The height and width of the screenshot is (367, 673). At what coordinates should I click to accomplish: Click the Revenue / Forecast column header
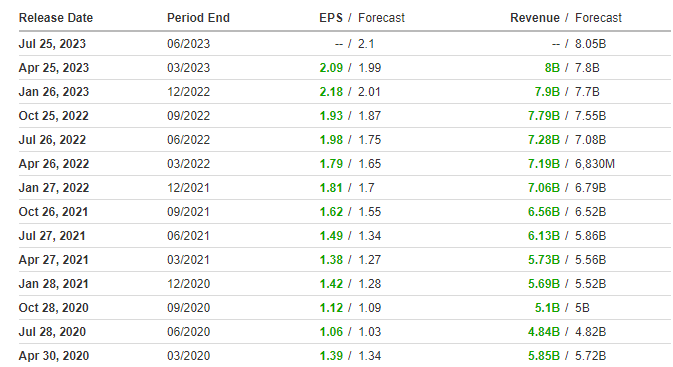pos(566,18)
